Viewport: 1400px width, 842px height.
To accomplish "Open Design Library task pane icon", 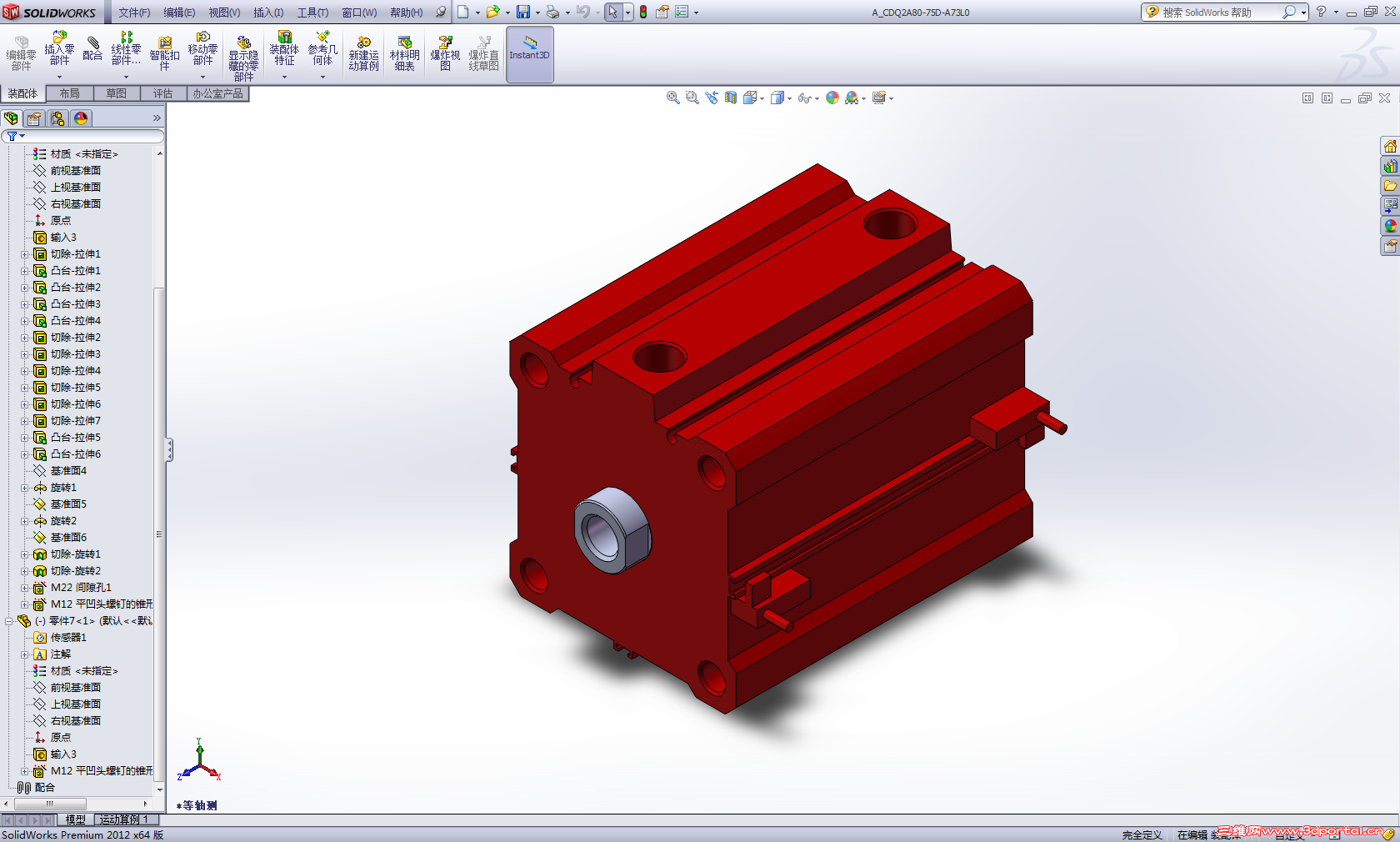I will pyautogui.click(x=1390, y=166).
